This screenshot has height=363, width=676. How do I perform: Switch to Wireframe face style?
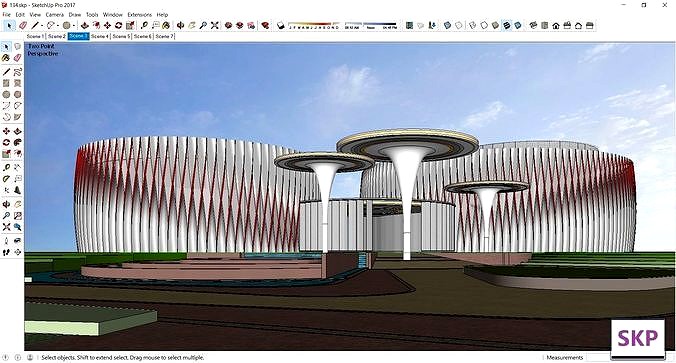coord(473,25)
